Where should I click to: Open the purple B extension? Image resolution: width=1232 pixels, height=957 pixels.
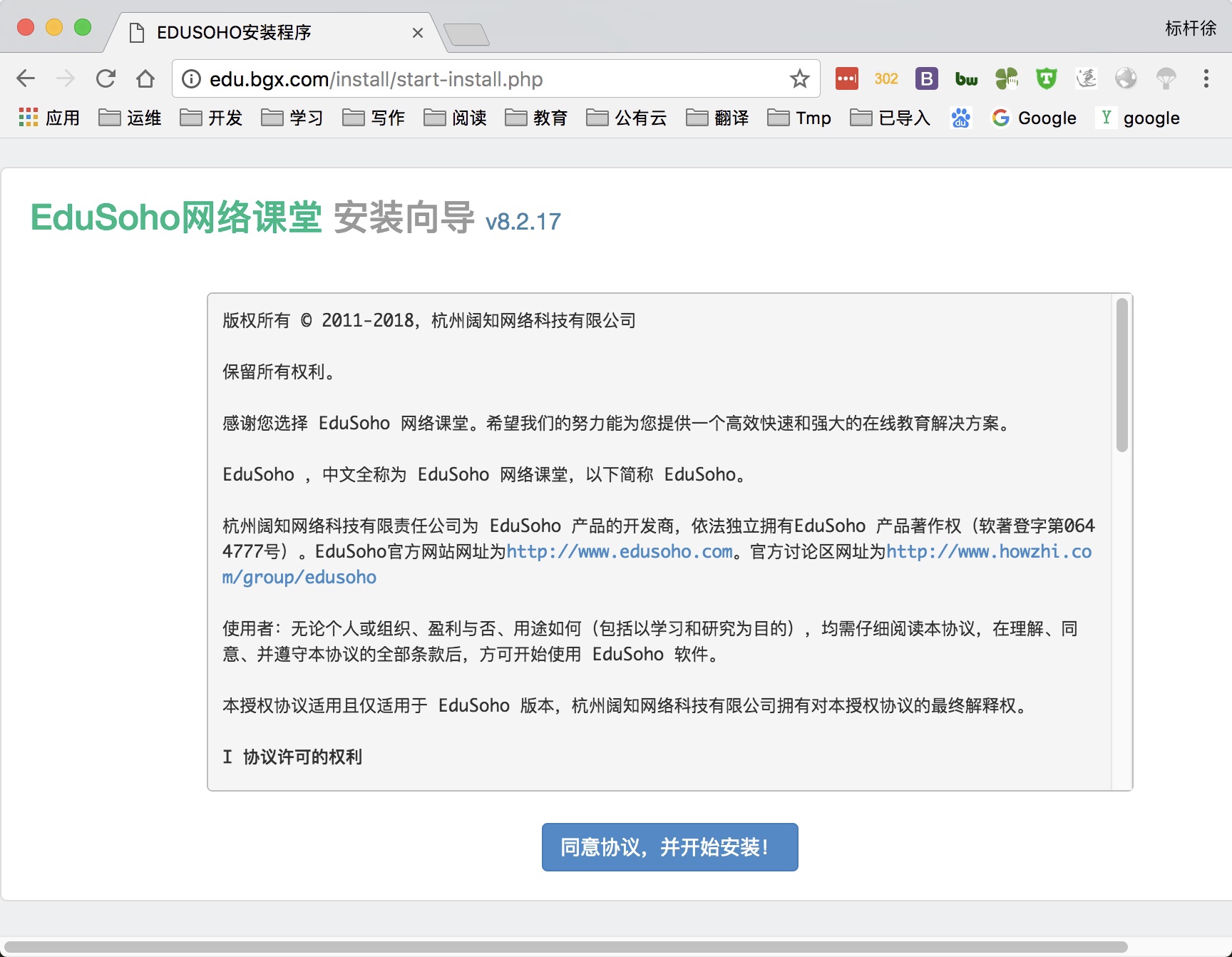click(x=927, y=78)
